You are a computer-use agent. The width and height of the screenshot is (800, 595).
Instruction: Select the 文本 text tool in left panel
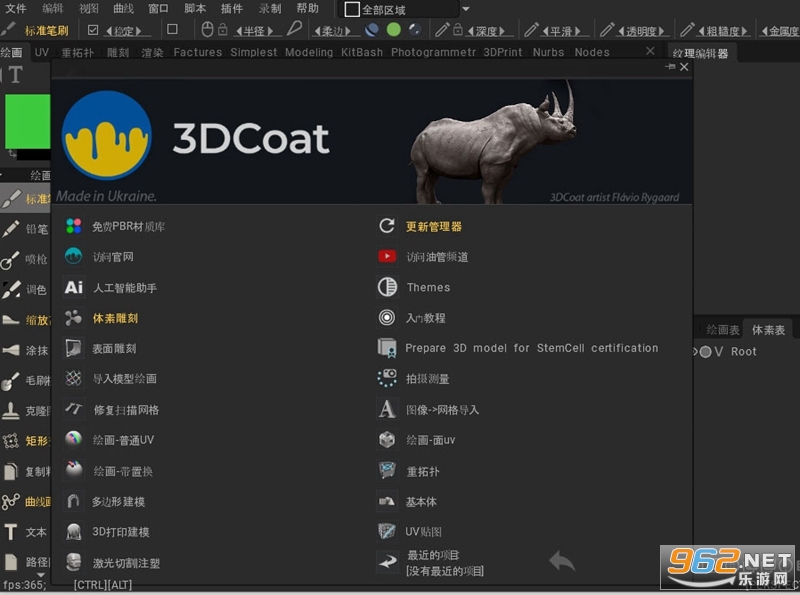point(26,532)
